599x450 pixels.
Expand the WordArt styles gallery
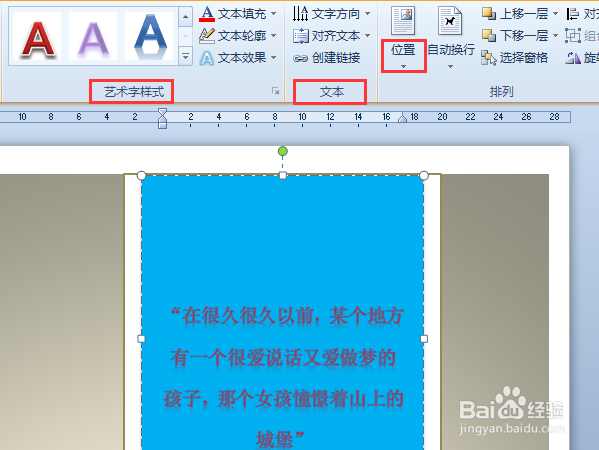[x=185, y=56]
